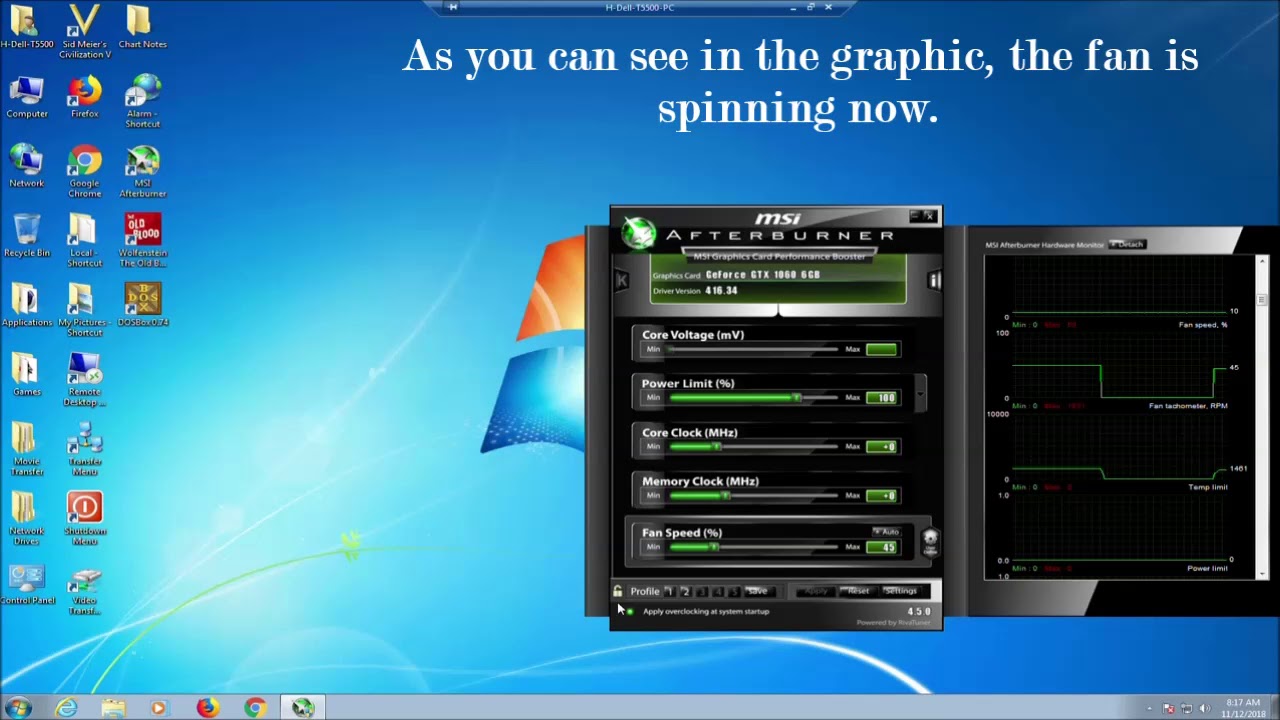Select profile slot 2

685,591
